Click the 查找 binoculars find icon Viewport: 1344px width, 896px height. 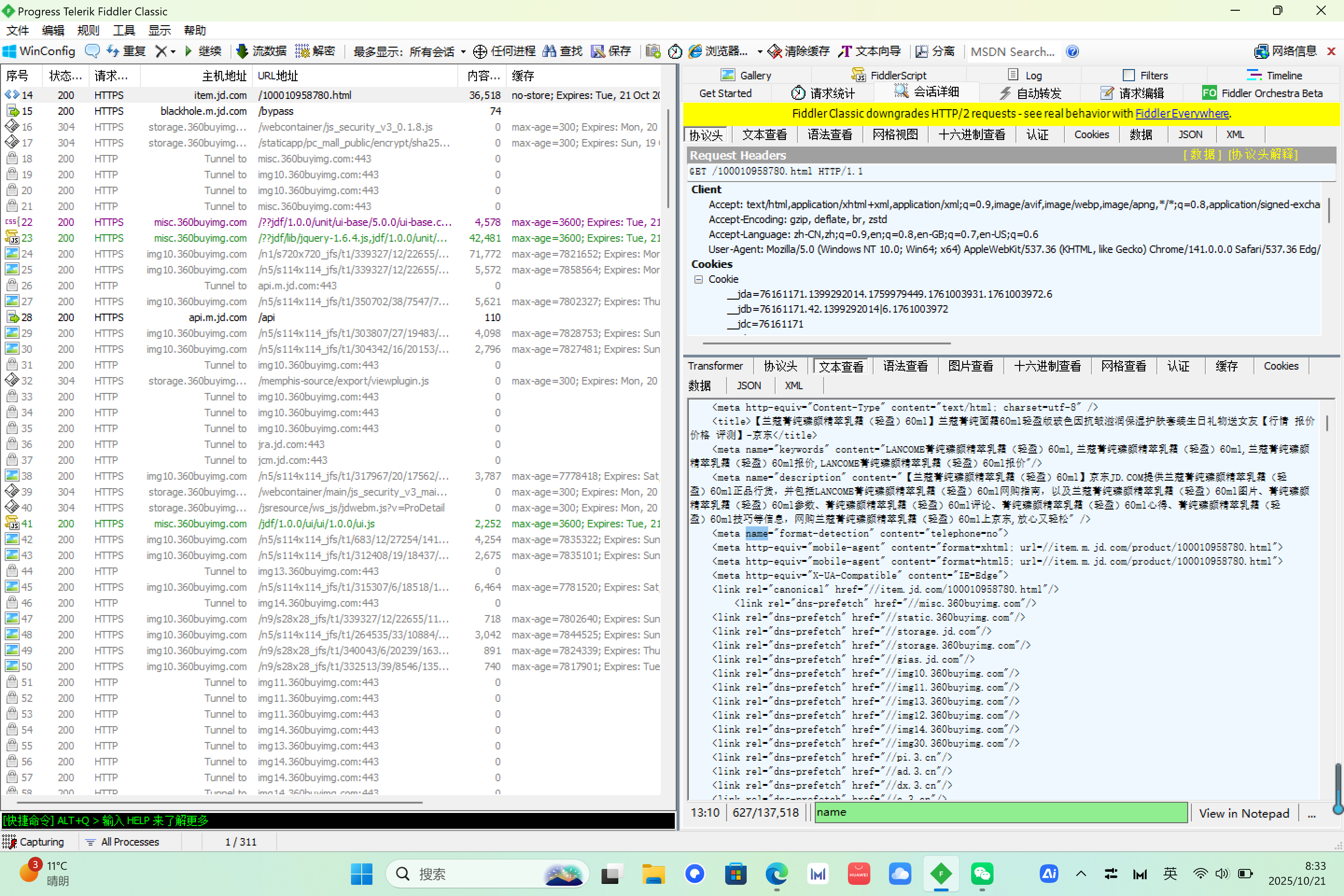click(x=549, y=51)
